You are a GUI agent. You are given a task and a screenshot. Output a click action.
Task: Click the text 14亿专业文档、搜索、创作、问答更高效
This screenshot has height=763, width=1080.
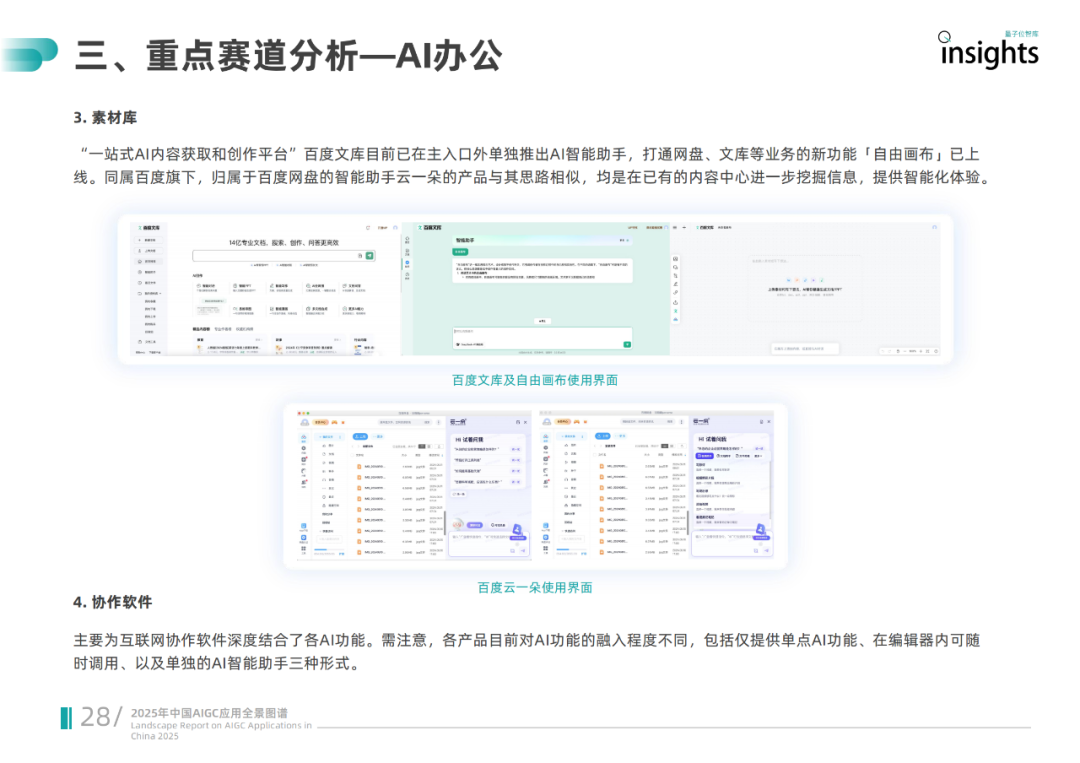(284, 242)
